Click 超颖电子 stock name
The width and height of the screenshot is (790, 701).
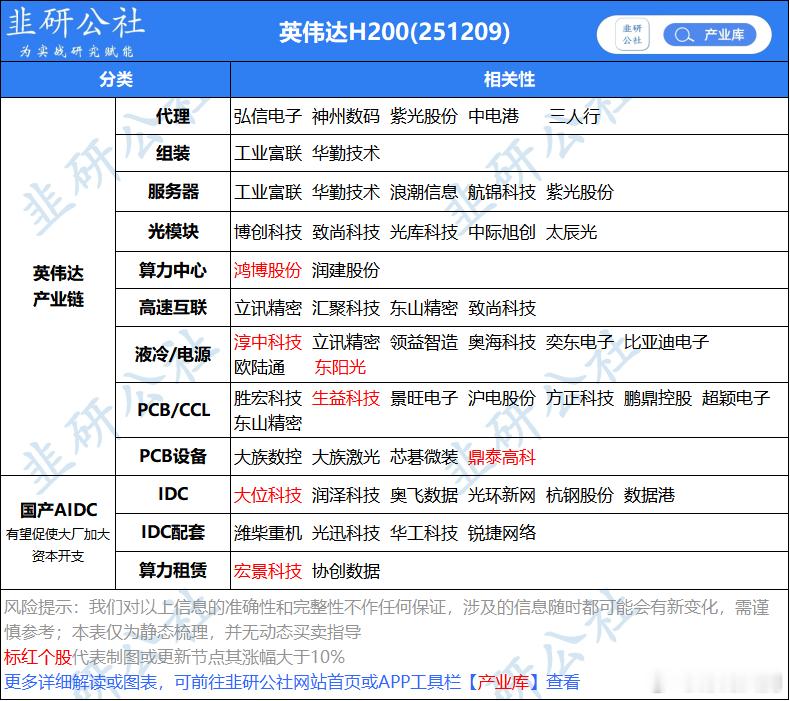click(x=736, y=398)
